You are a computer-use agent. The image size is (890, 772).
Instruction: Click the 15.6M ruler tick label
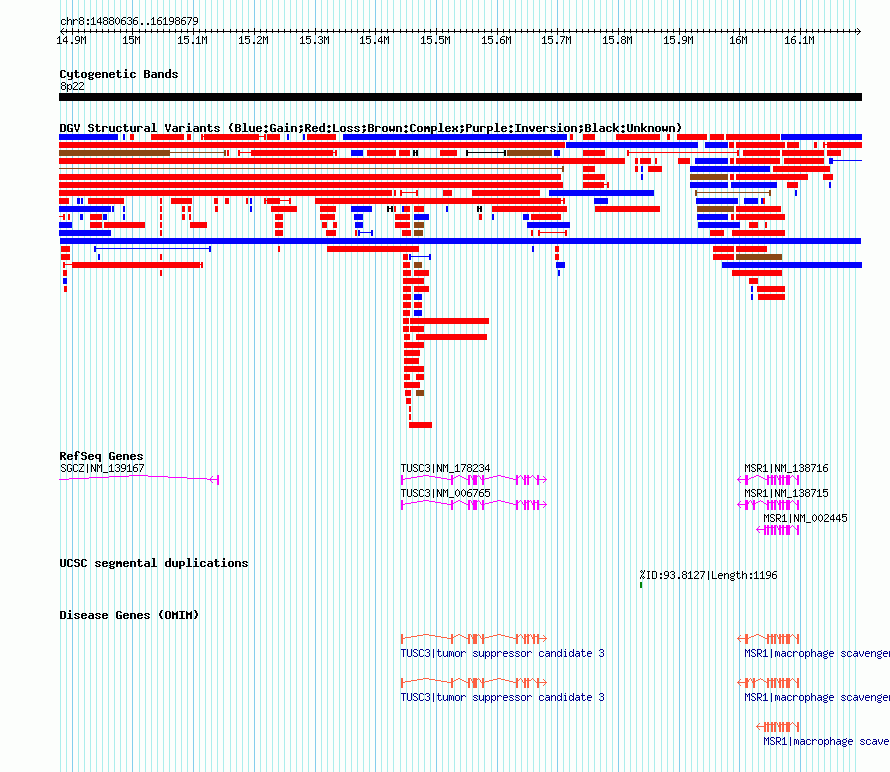[x=496, y=40]
